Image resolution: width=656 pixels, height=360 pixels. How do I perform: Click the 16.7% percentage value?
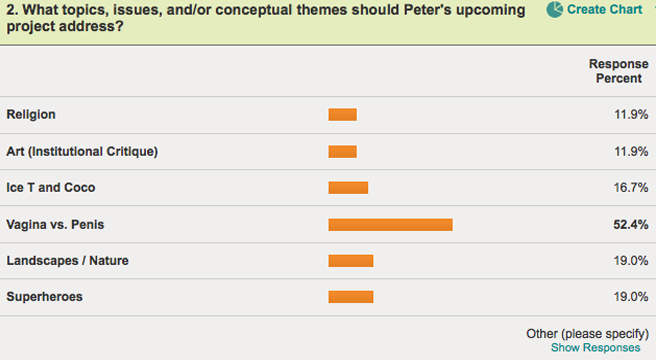coord(631,188)
